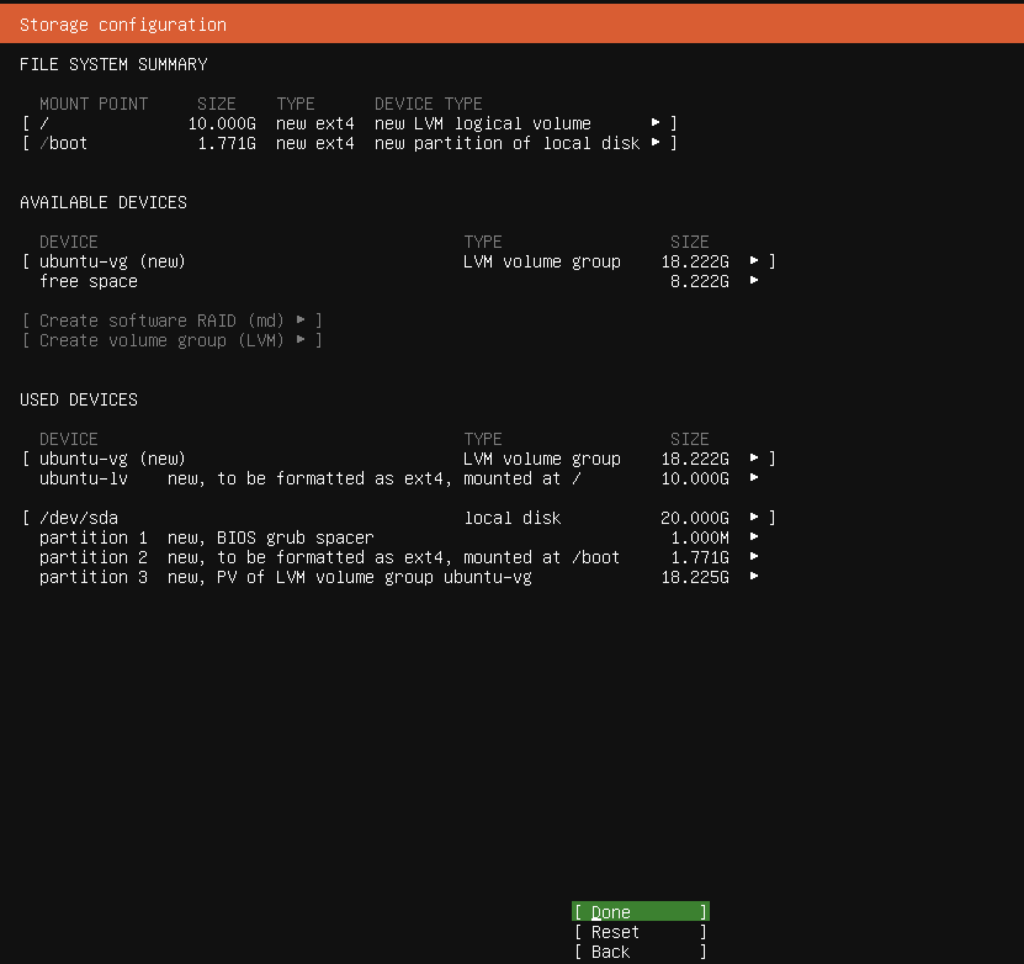Click the arrow next to ubuntu-lv 10.000G
Image resolution: width=1024 pixels, height=964 pixels.
click(x=753, y=478)
